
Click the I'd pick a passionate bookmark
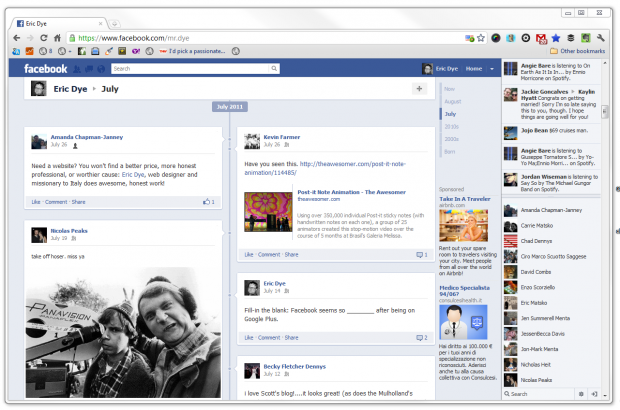(192, 51)
